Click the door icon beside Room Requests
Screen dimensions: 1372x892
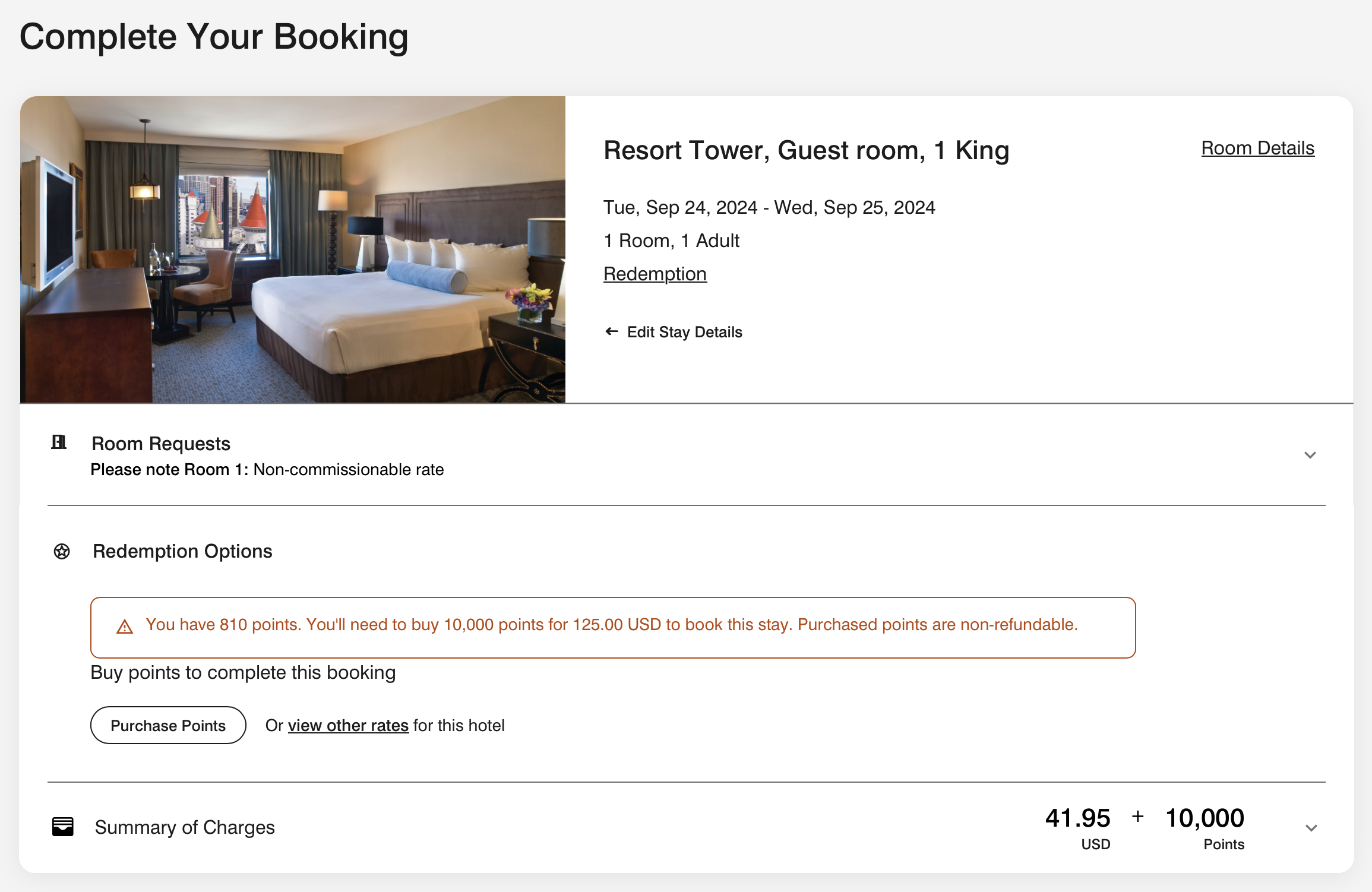tap(60, 442)
